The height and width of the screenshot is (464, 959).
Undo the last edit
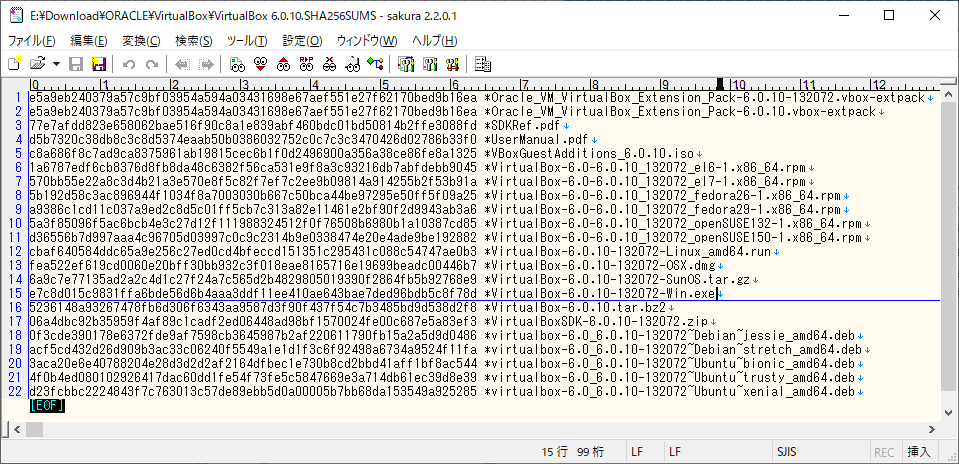(128, 64)
